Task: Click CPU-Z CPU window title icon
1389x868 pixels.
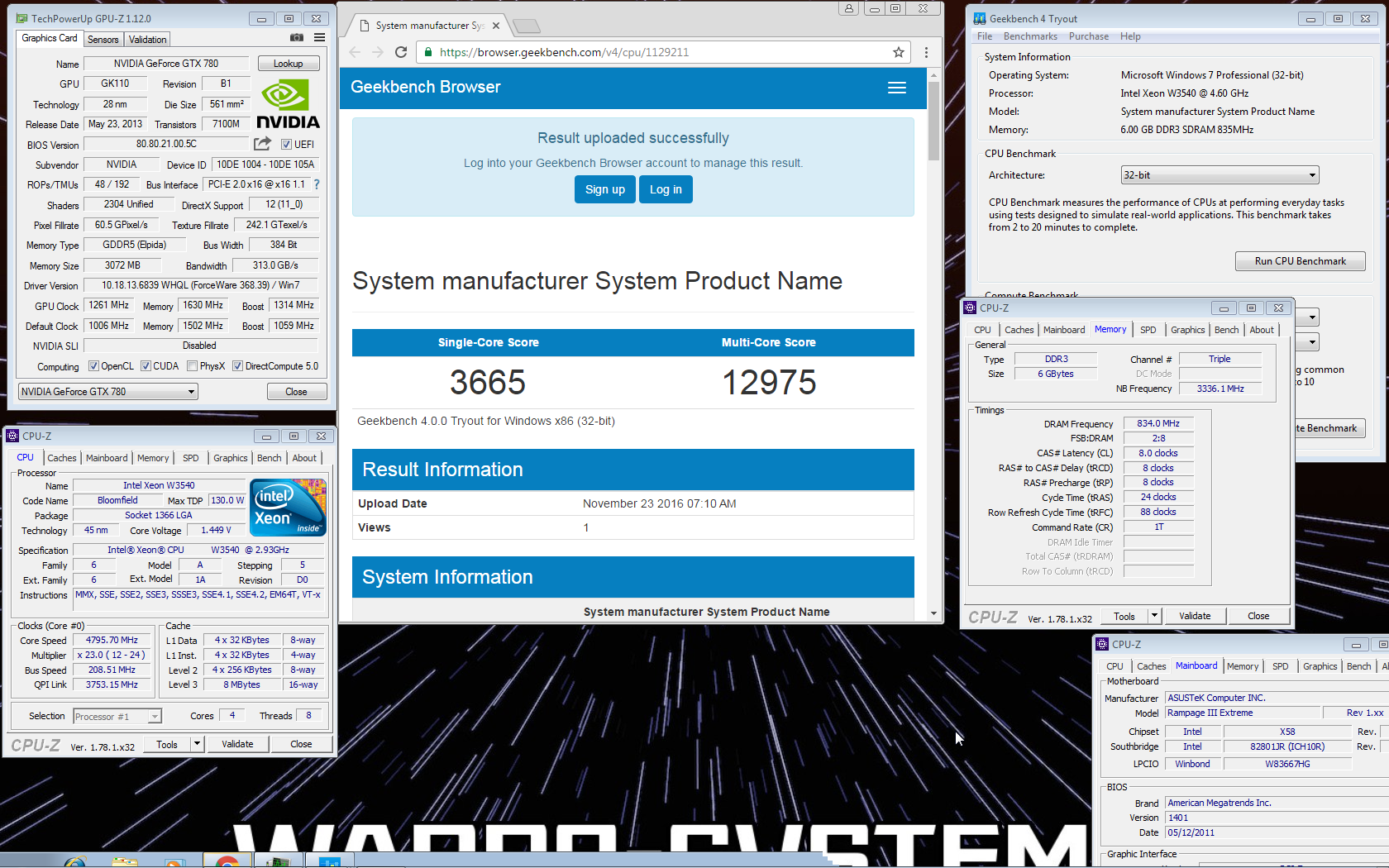Action: (13, 436)
